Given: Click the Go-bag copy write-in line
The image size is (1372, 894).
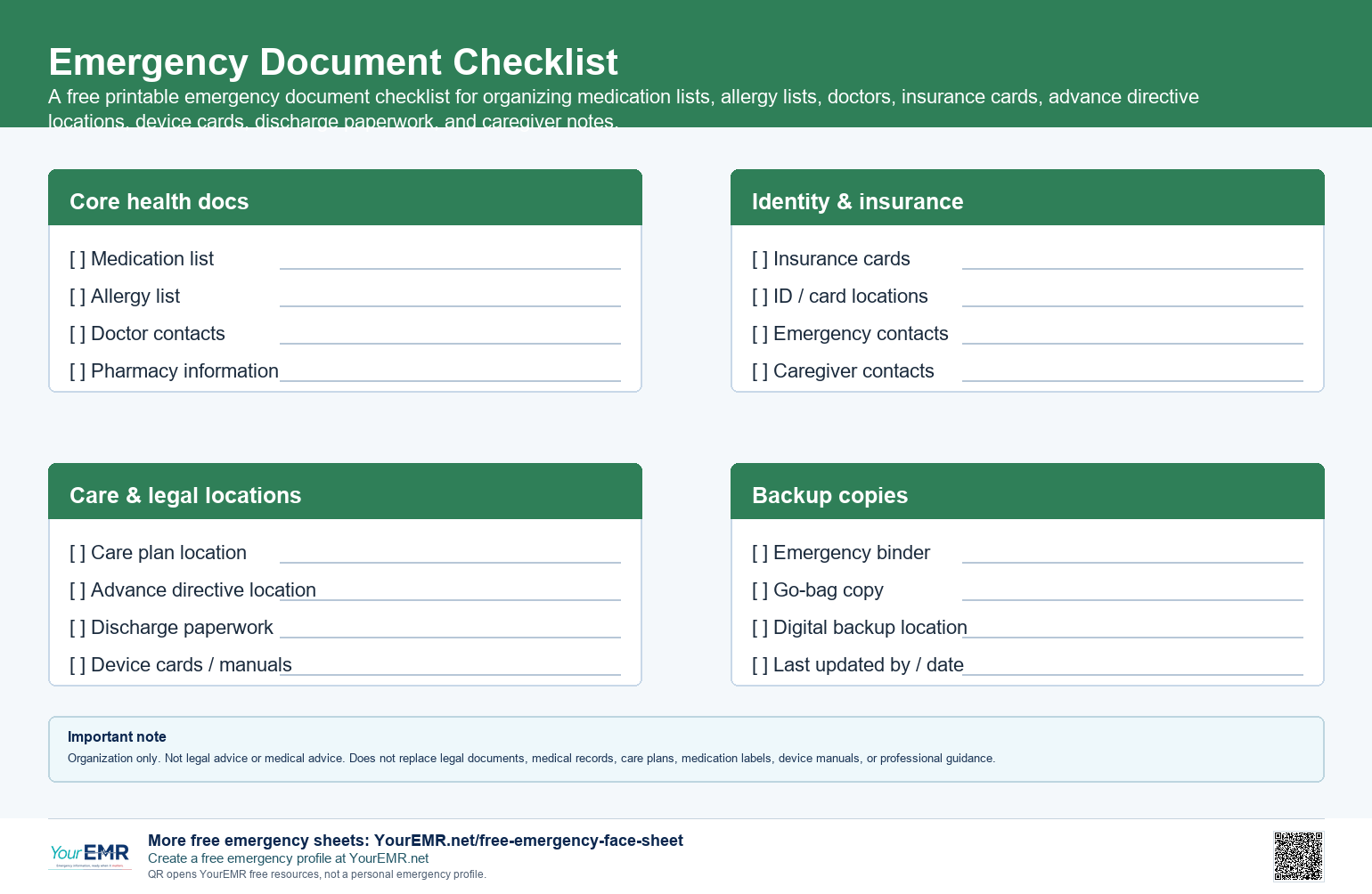Looking at the screenshot, I should 1132,599.
